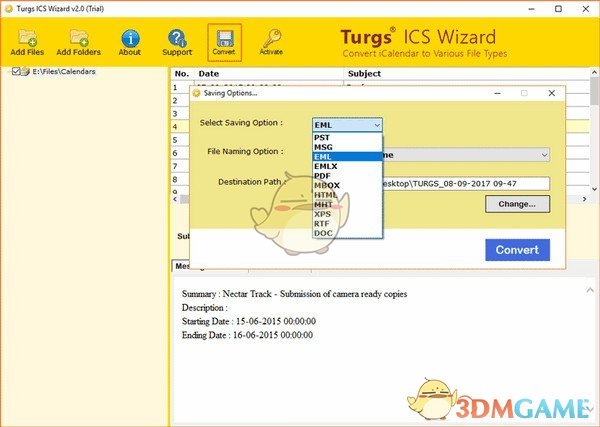Click the Change... button

pyautogui.click(x=517, y=204)
